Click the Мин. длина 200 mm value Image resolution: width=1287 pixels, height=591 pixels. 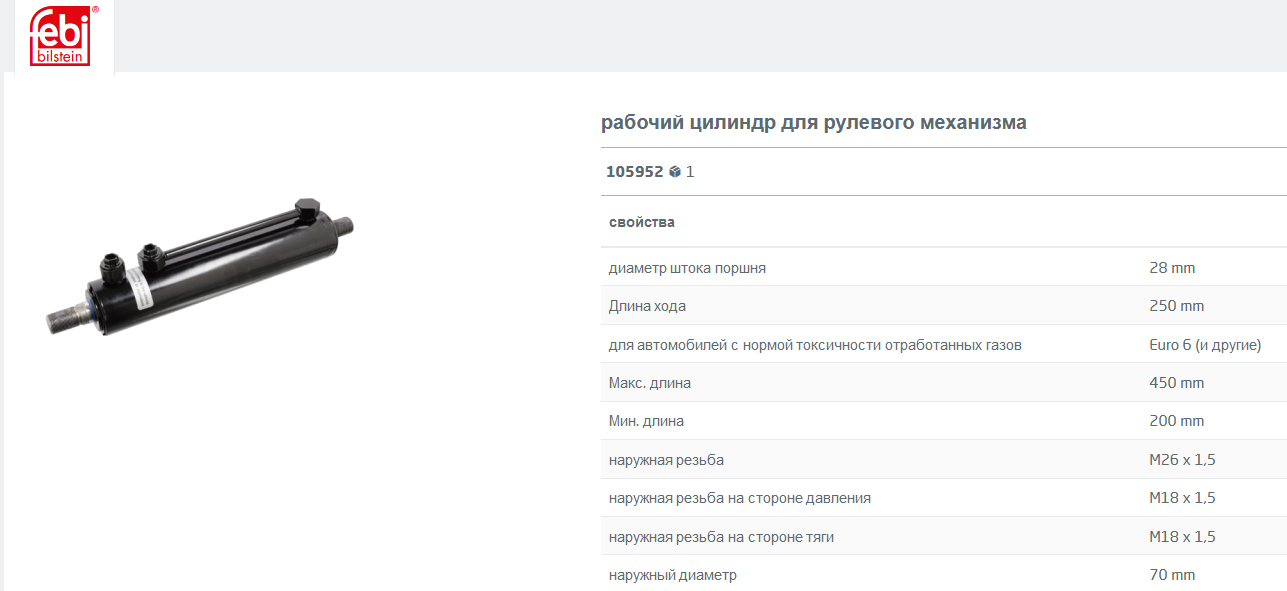point(1177,421)
